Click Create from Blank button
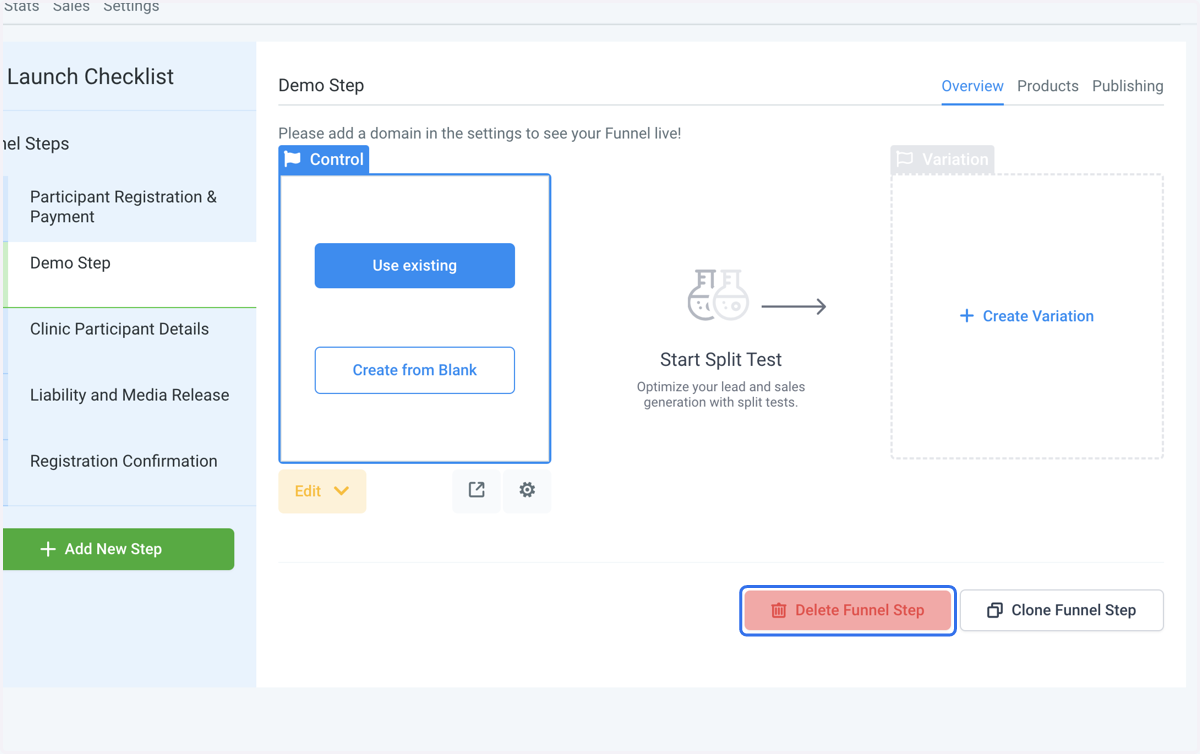 click(415, 370)
